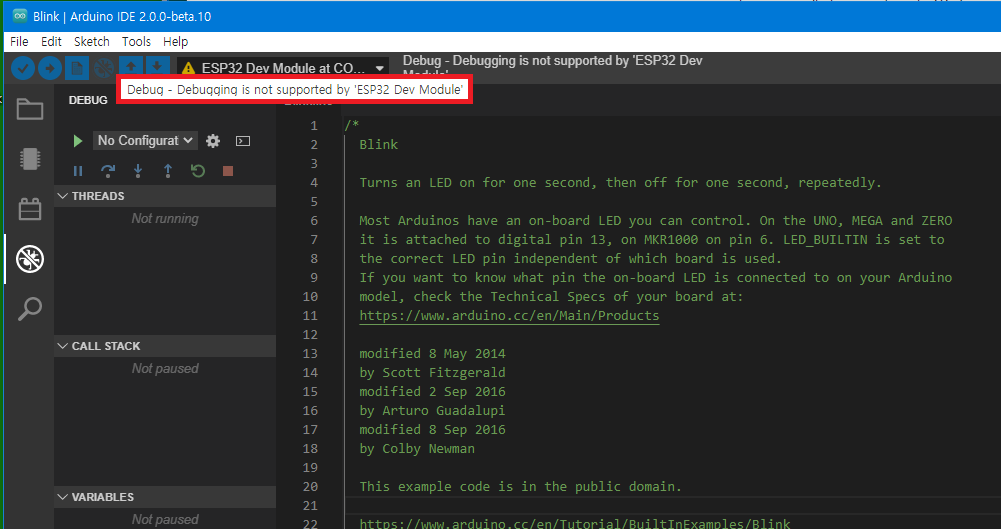Click the 'Turns an LED on' comment line
Image resolution: width=1001 pixels, height=529 pixels.
point(621,183)
